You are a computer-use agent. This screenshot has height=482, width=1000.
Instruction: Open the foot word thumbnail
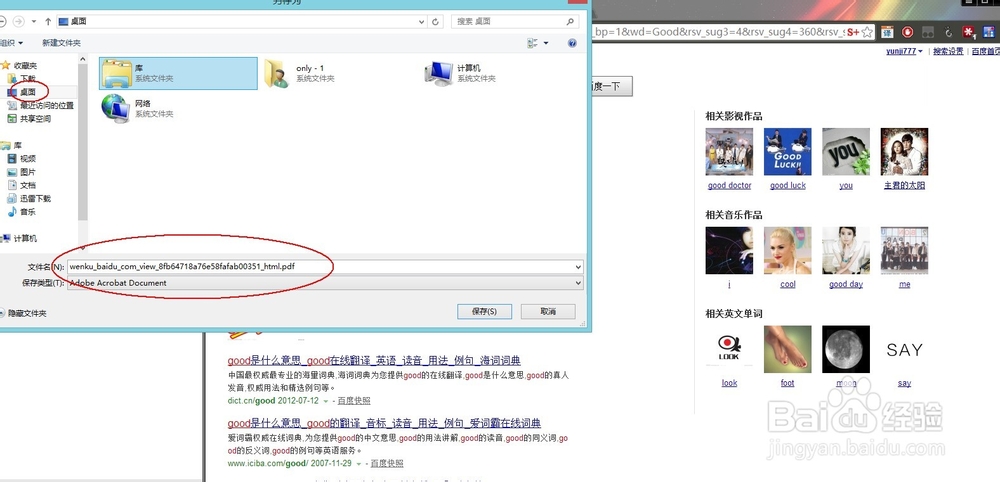pos(788,349)
